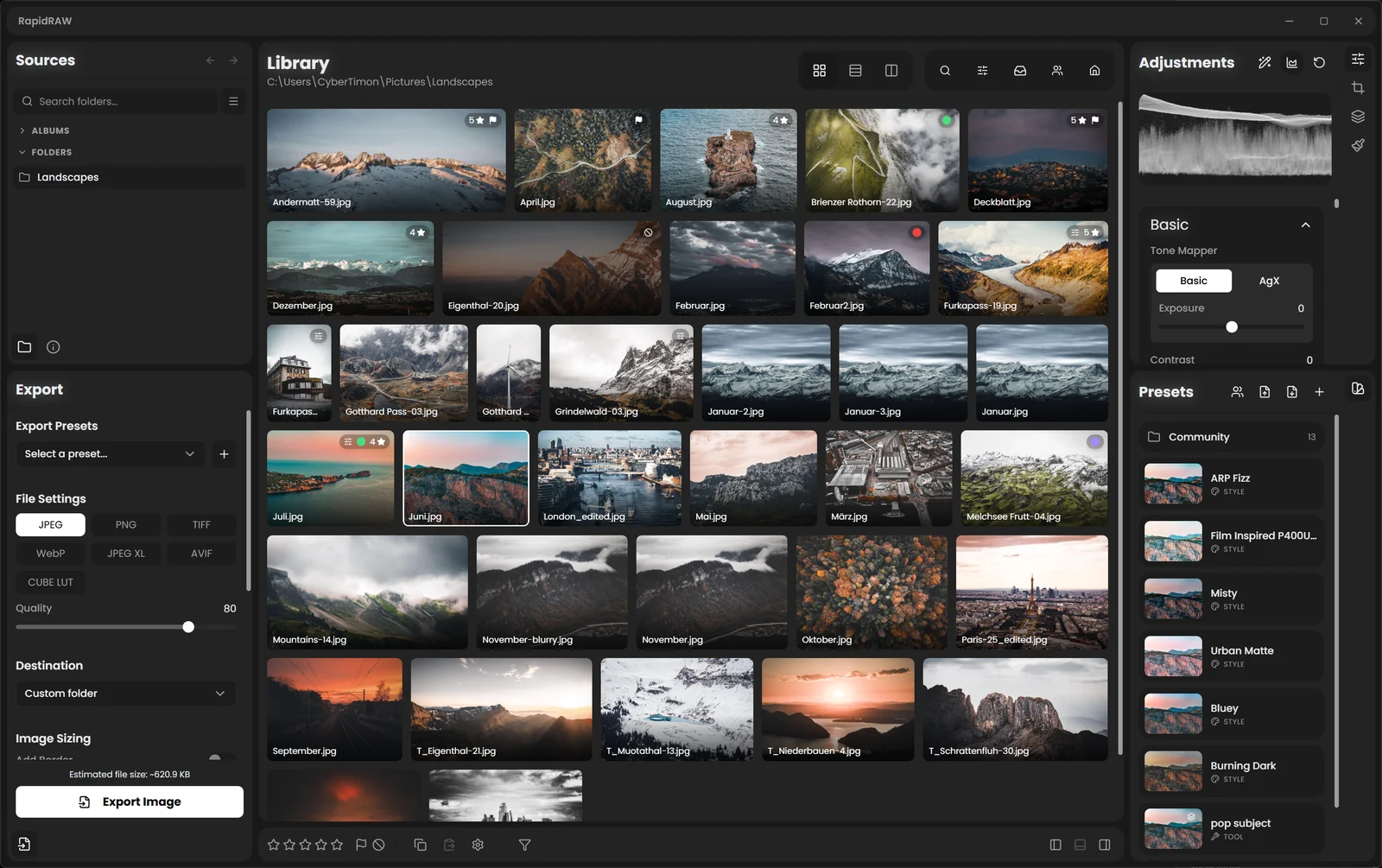The image size is (1382, 868).
Task: Toggle the histogram chart icon in Adjustments
Action: (x=1291, y=62)
